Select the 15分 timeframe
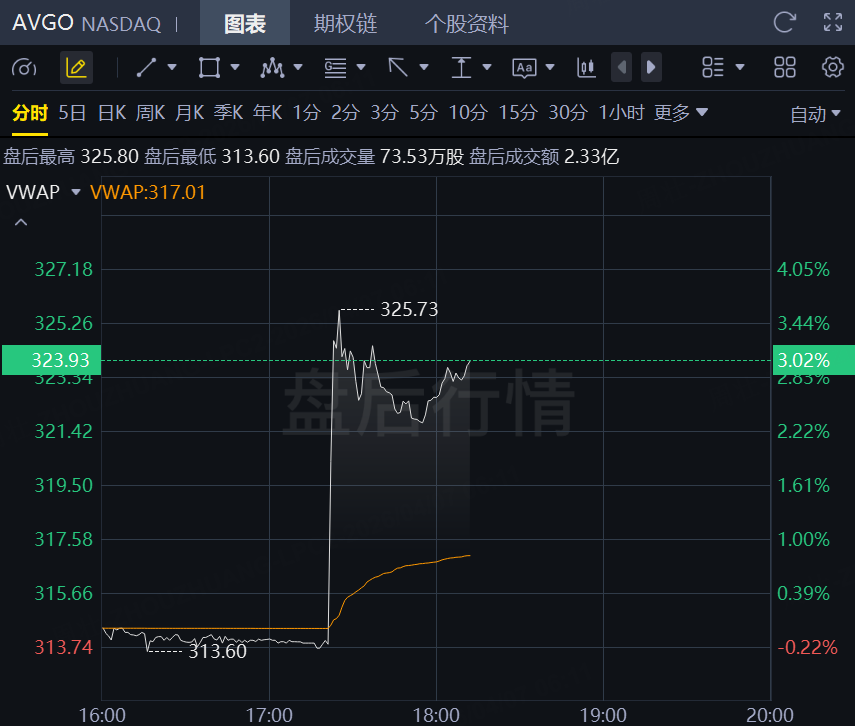Viewport: 855px width, 726px height. pos(517,113)
